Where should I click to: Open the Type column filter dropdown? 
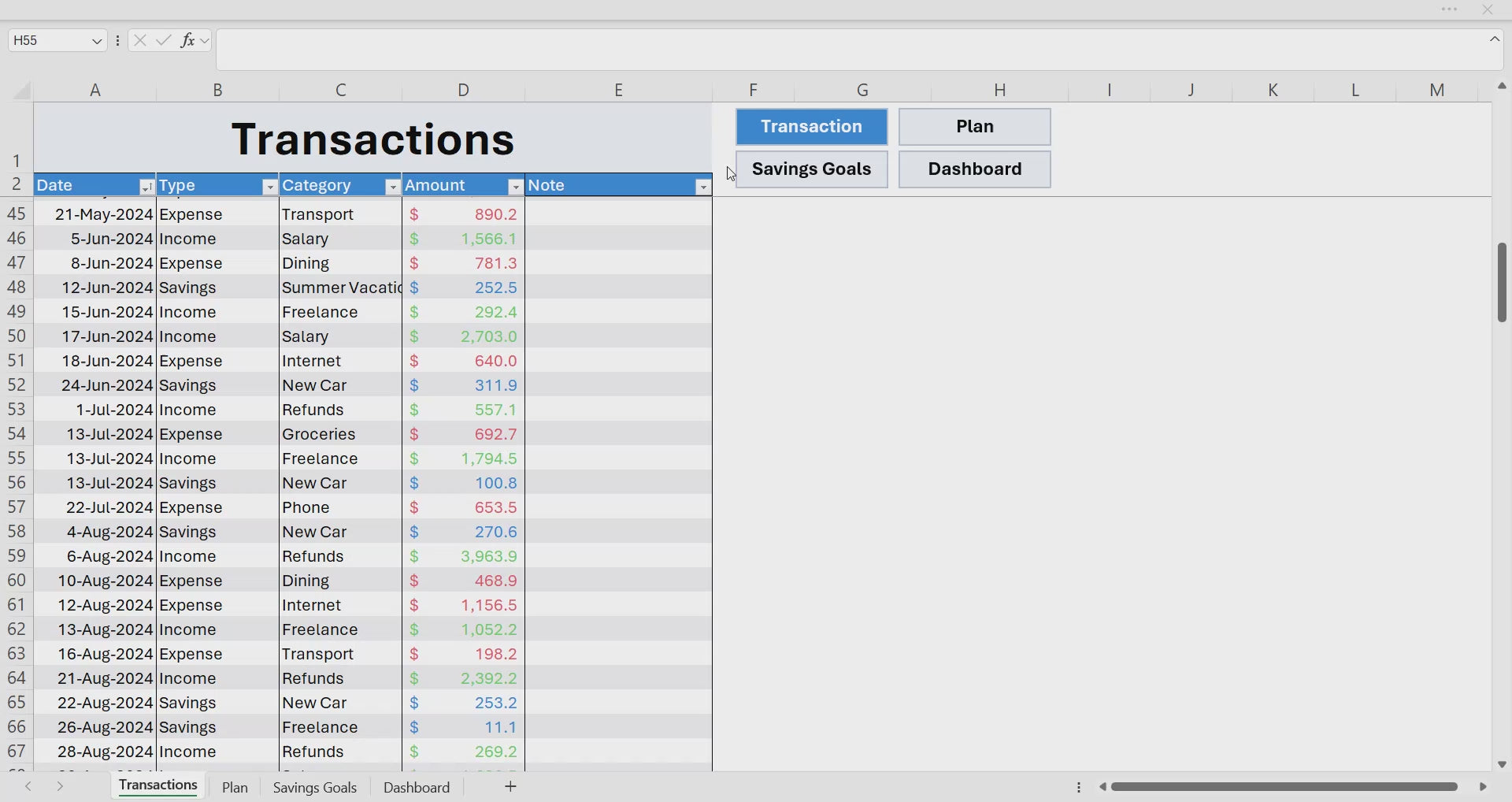click(x=269, y=187)
